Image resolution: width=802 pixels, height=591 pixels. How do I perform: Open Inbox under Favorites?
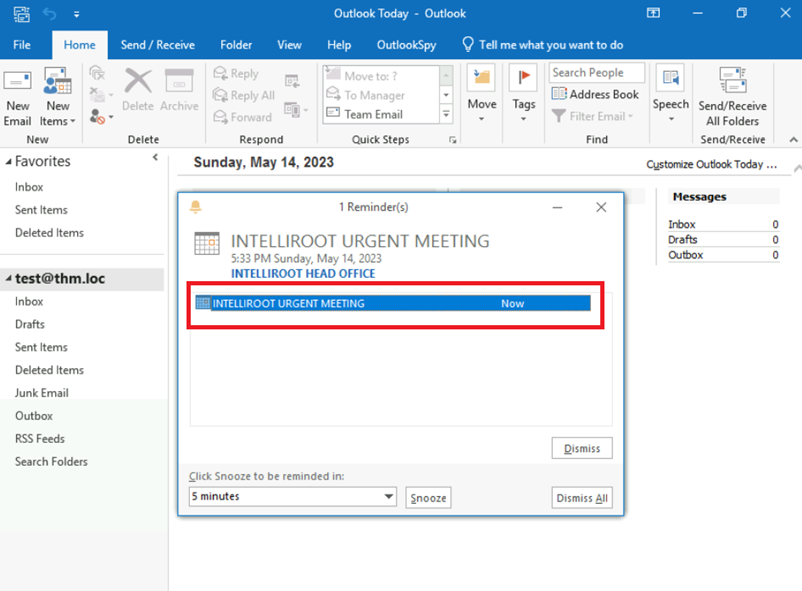pos(29,187)
